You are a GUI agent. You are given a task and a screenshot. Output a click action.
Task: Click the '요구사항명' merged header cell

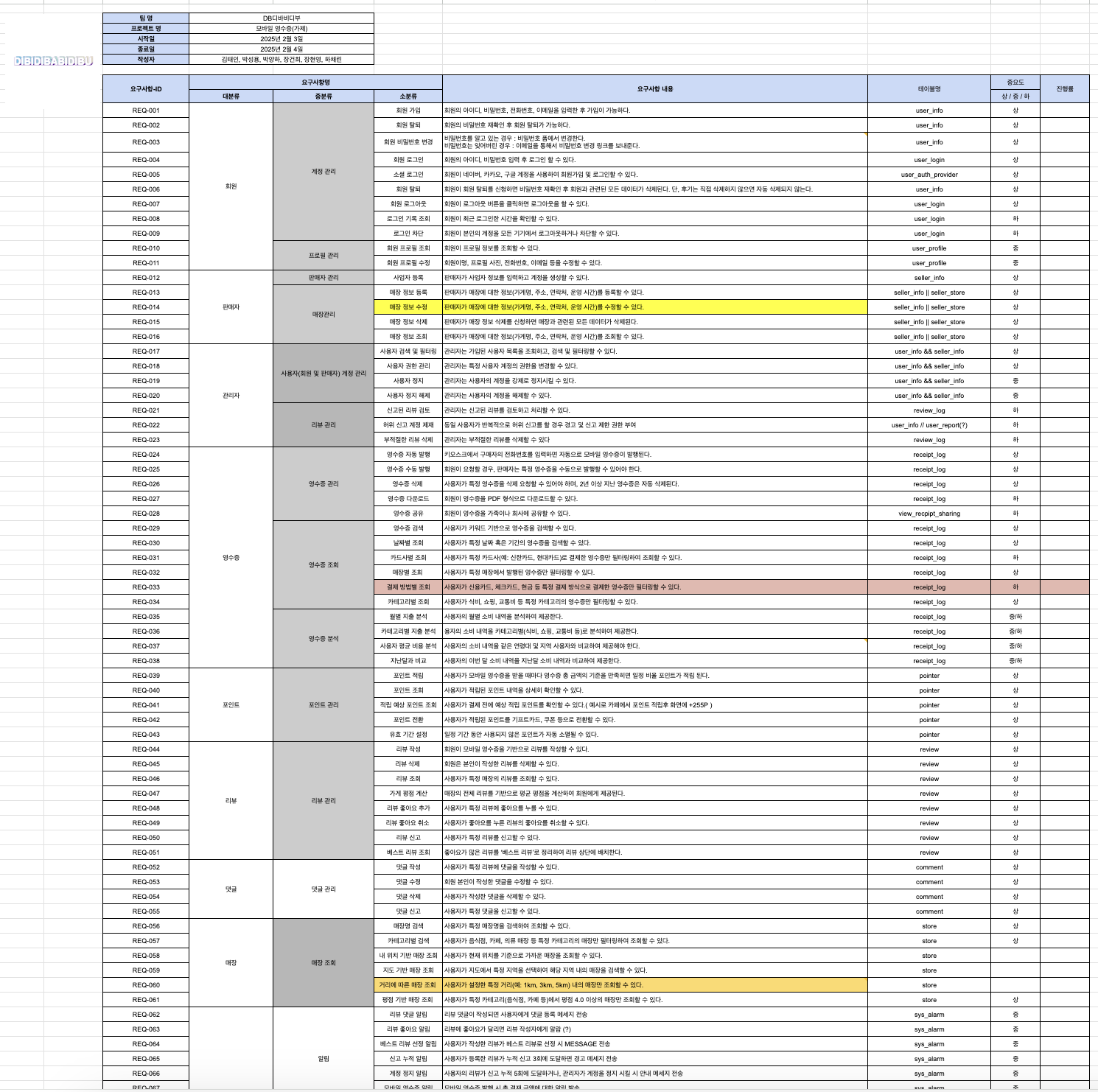(x=315, y=83)
